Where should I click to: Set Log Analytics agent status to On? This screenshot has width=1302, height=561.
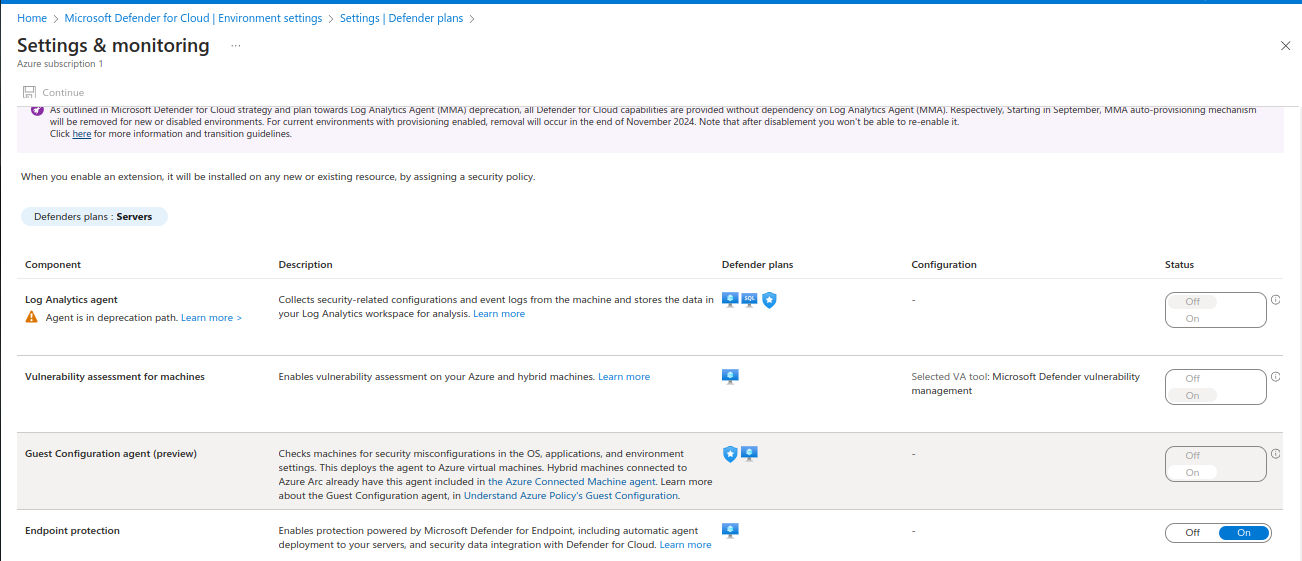[1192, 319]
